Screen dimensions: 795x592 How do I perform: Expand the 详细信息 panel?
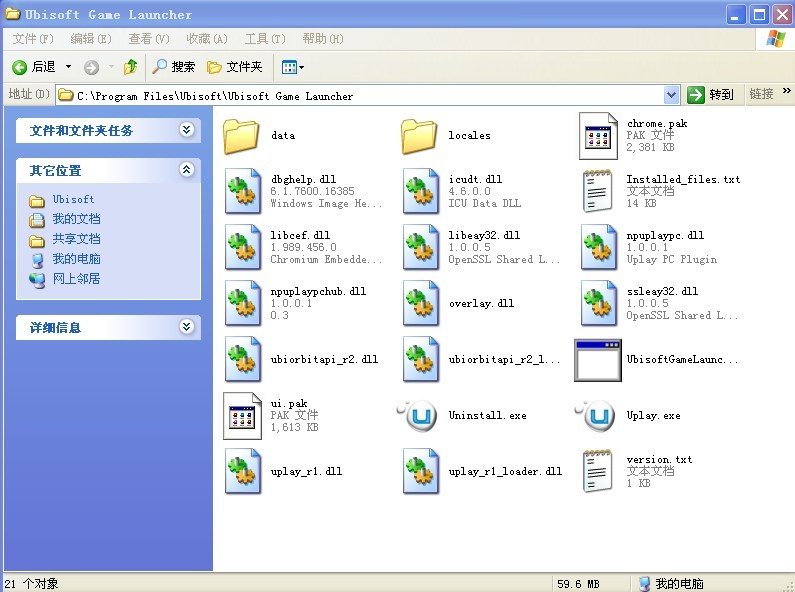(186, 327)
